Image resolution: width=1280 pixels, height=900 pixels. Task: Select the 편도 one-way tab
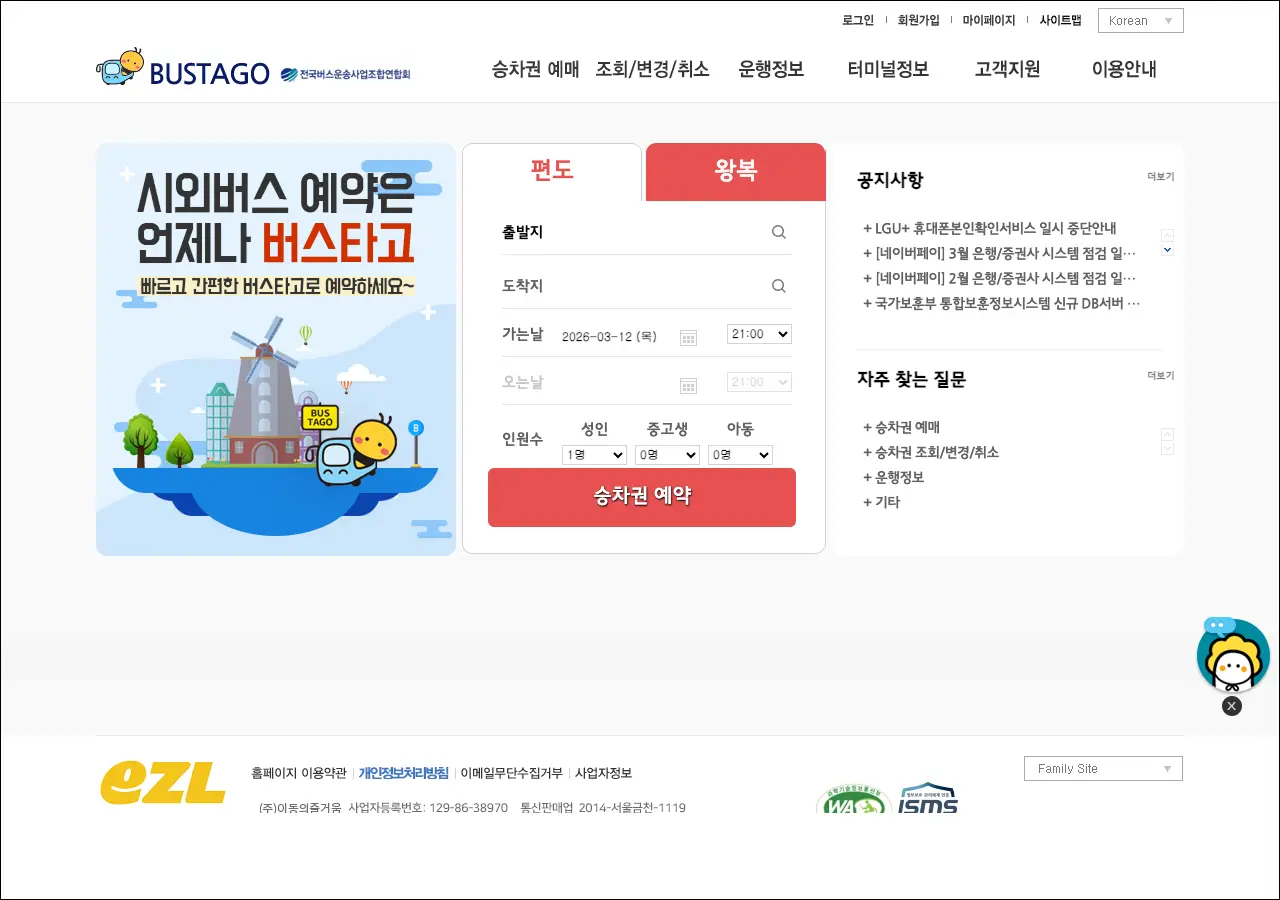(552, 171)
